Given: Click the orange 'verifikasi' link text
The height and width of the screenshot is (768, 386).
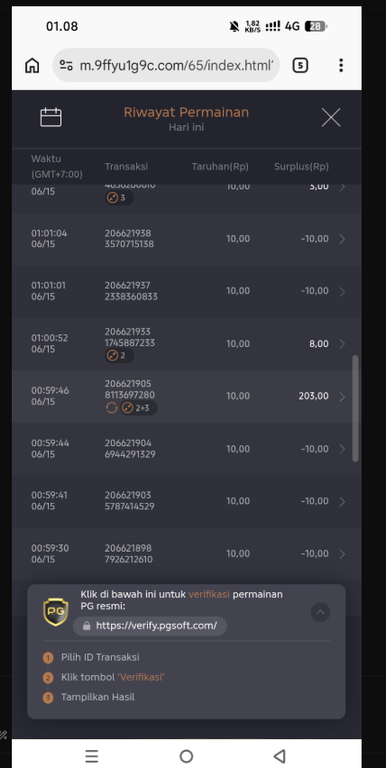Looking at the screenshot, I should click(x=209, y=595).
